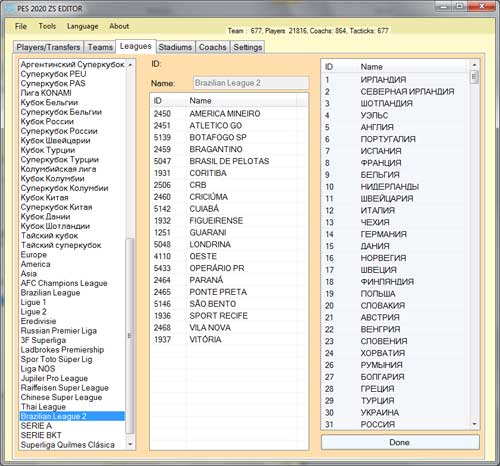Select AFC Champions League entry
This screenshot has height=466, width=500.
click(72, 283)
